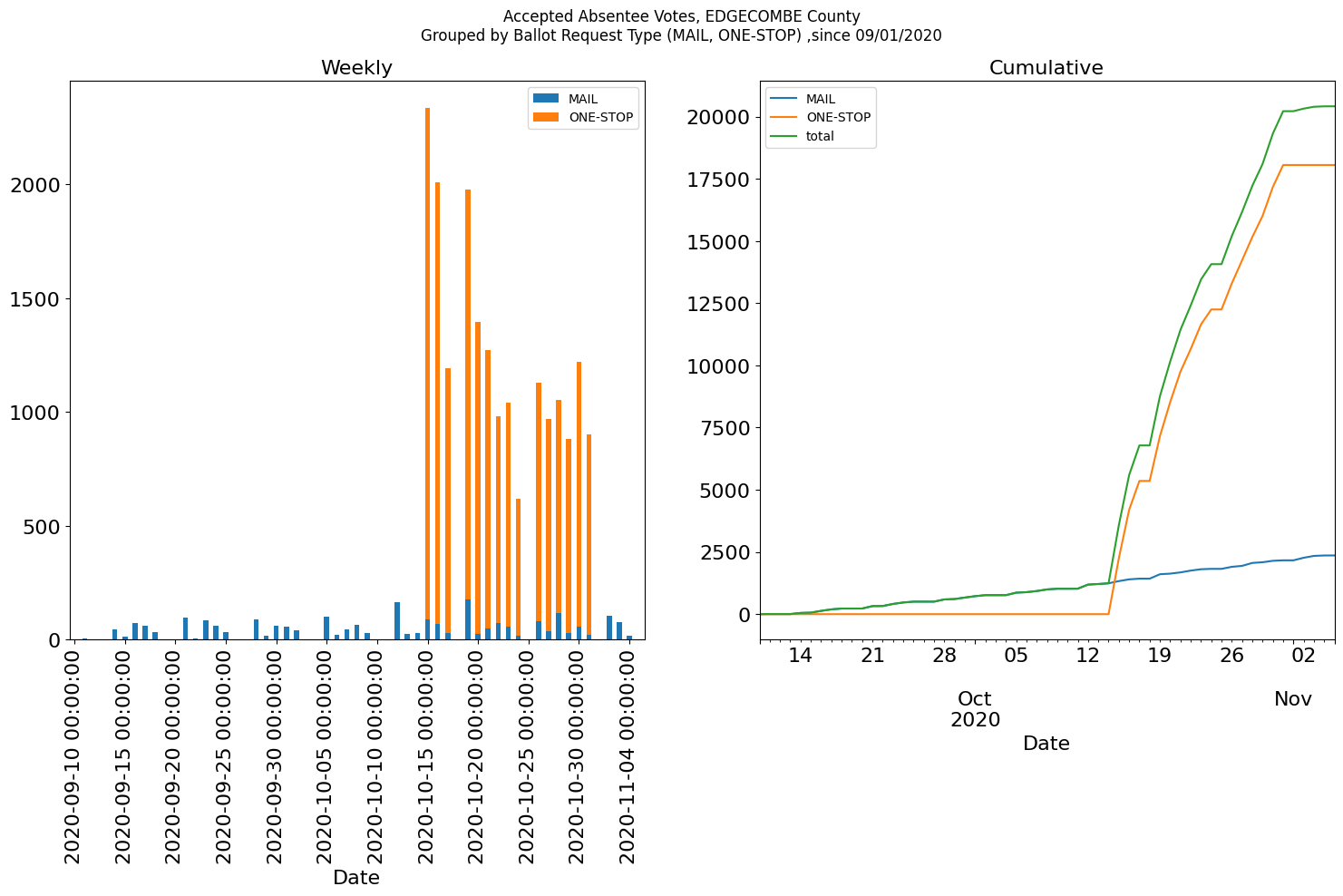This screenshot has height=896, width=1343.
Task: Click the tallest orange bar near 2020-10-15
Action: point(427,363)
